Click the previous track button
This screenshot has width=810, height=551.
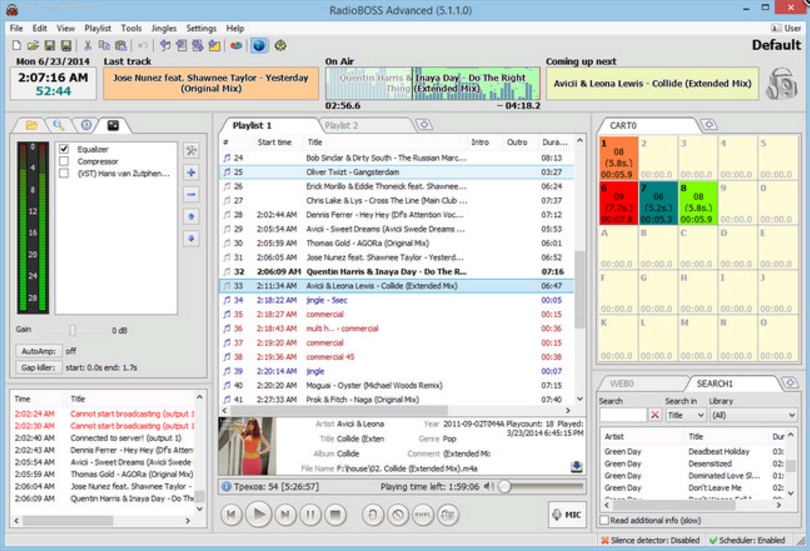pyautogui.click(x=232, y=514)
